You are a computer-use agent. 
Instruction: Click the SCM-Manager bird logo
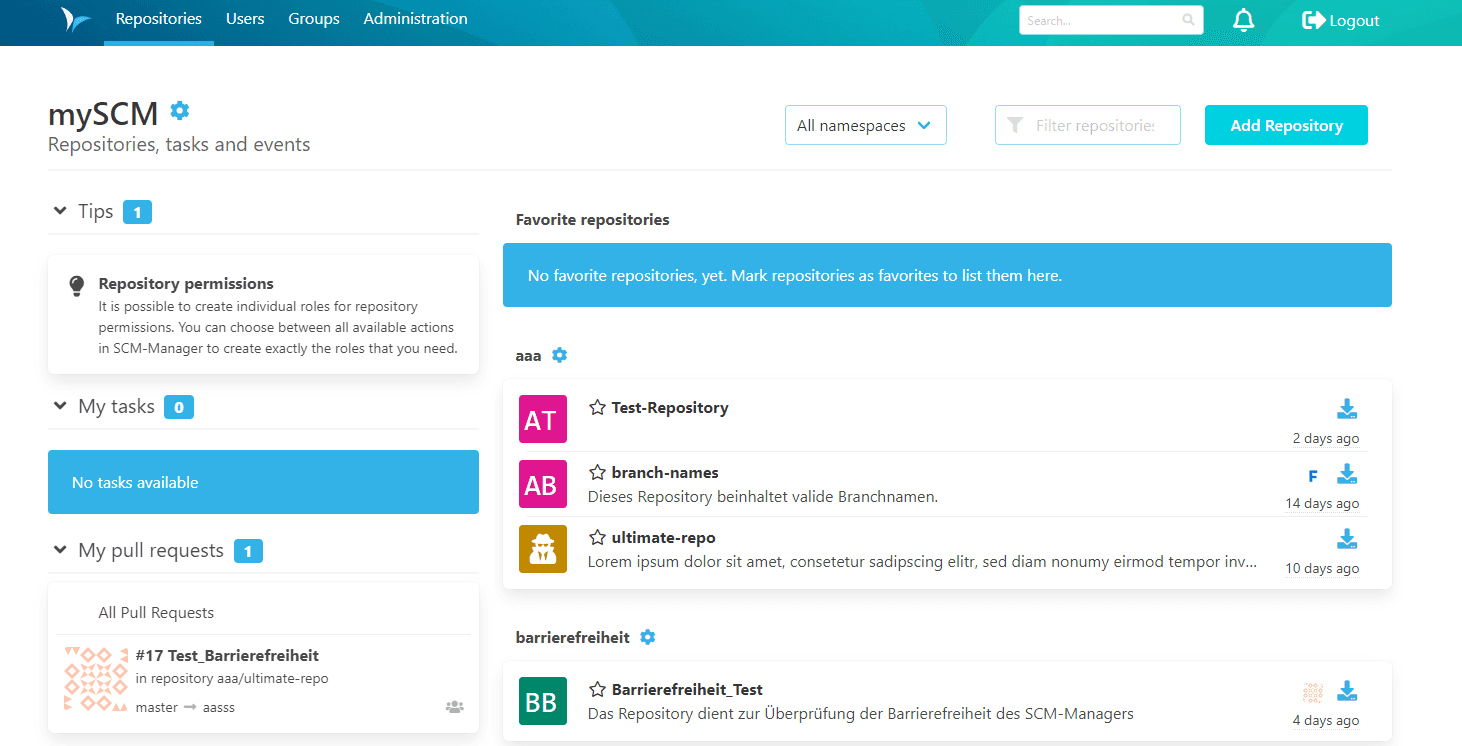click(76, 20)
